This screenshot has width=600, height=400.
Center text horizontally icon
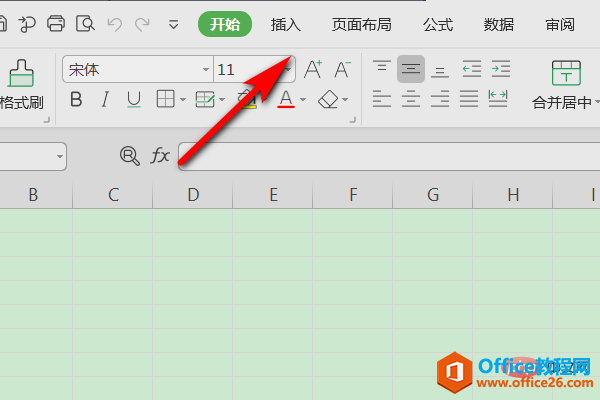click(x=411, y=99)
